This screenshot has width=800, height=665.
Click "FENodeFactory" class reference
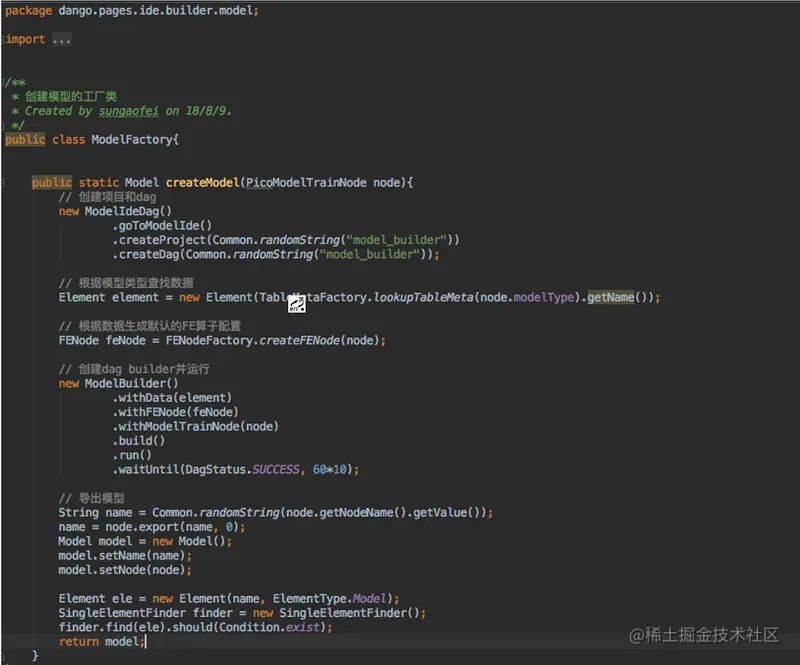[209, 340]
